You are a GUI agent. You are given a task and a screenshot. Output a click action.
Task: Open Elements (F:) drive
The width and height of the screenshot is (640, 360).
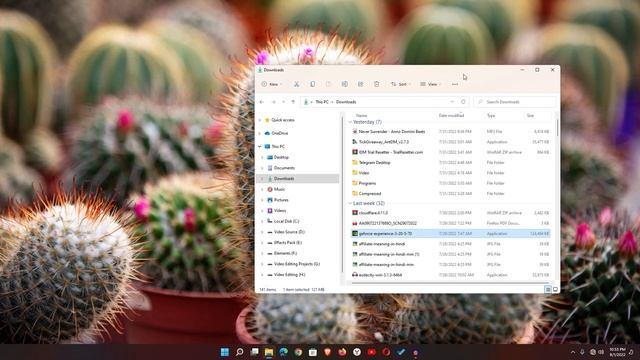[285, 253]
